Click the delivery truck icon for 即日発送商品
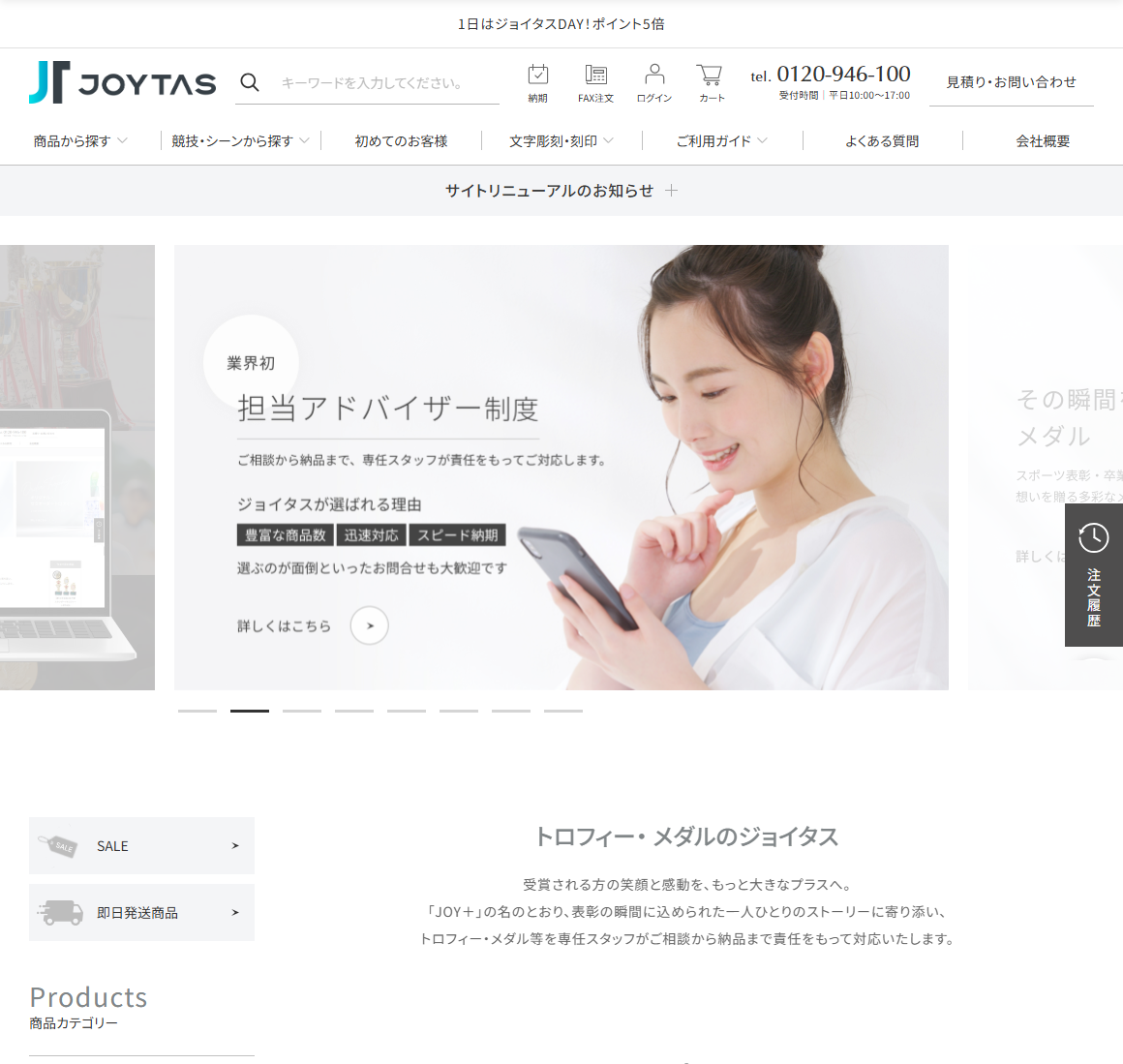 coord(60,912)
